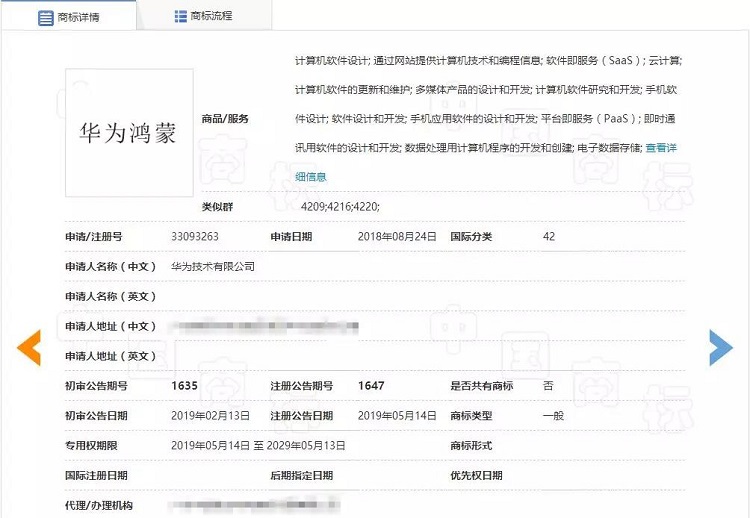Screen dimensions: 750x518
Task: Click the exclusive rights period date range
Action: pos(258,446)
